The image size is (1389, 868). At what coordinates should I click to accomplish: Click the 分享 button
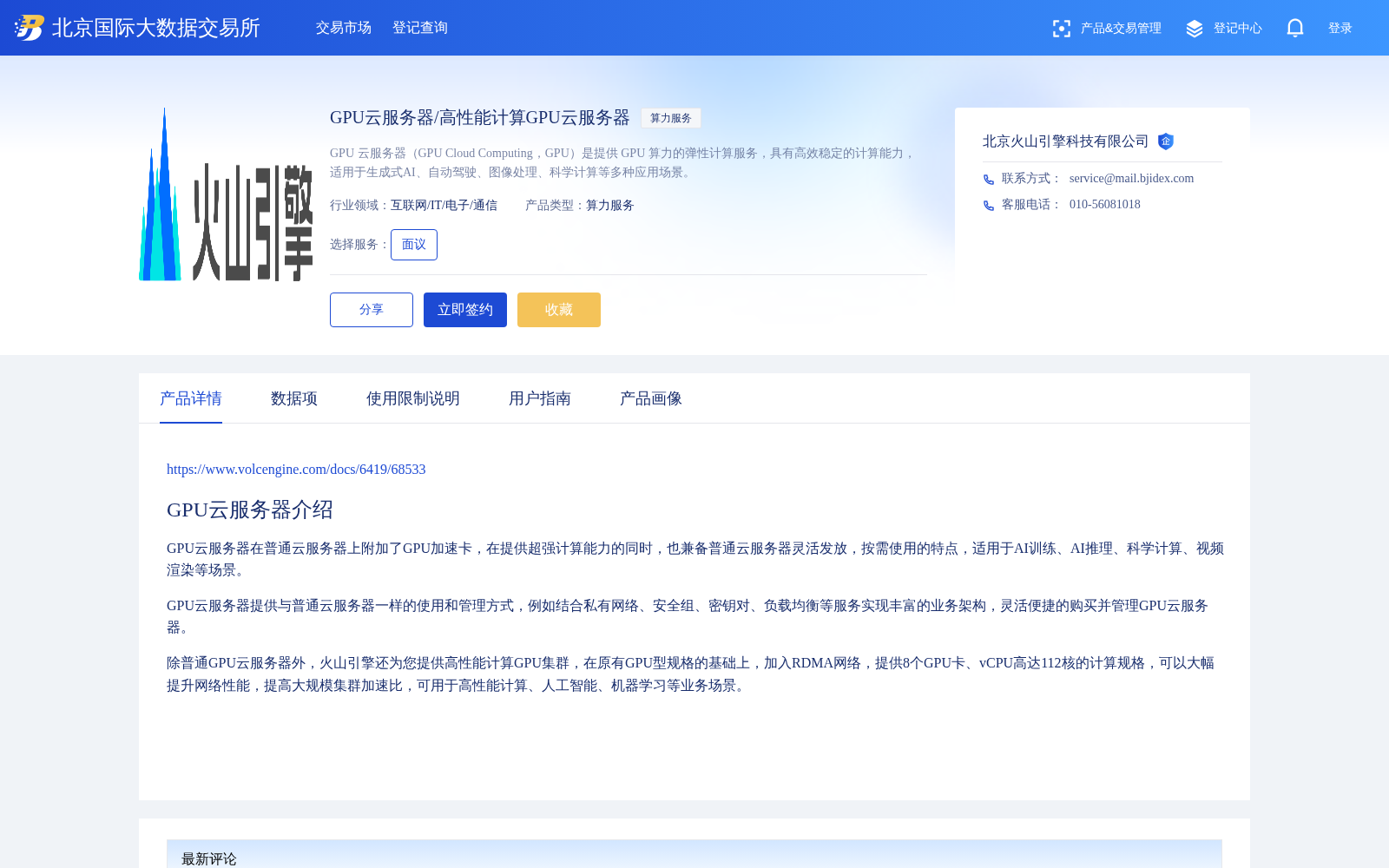372,310
